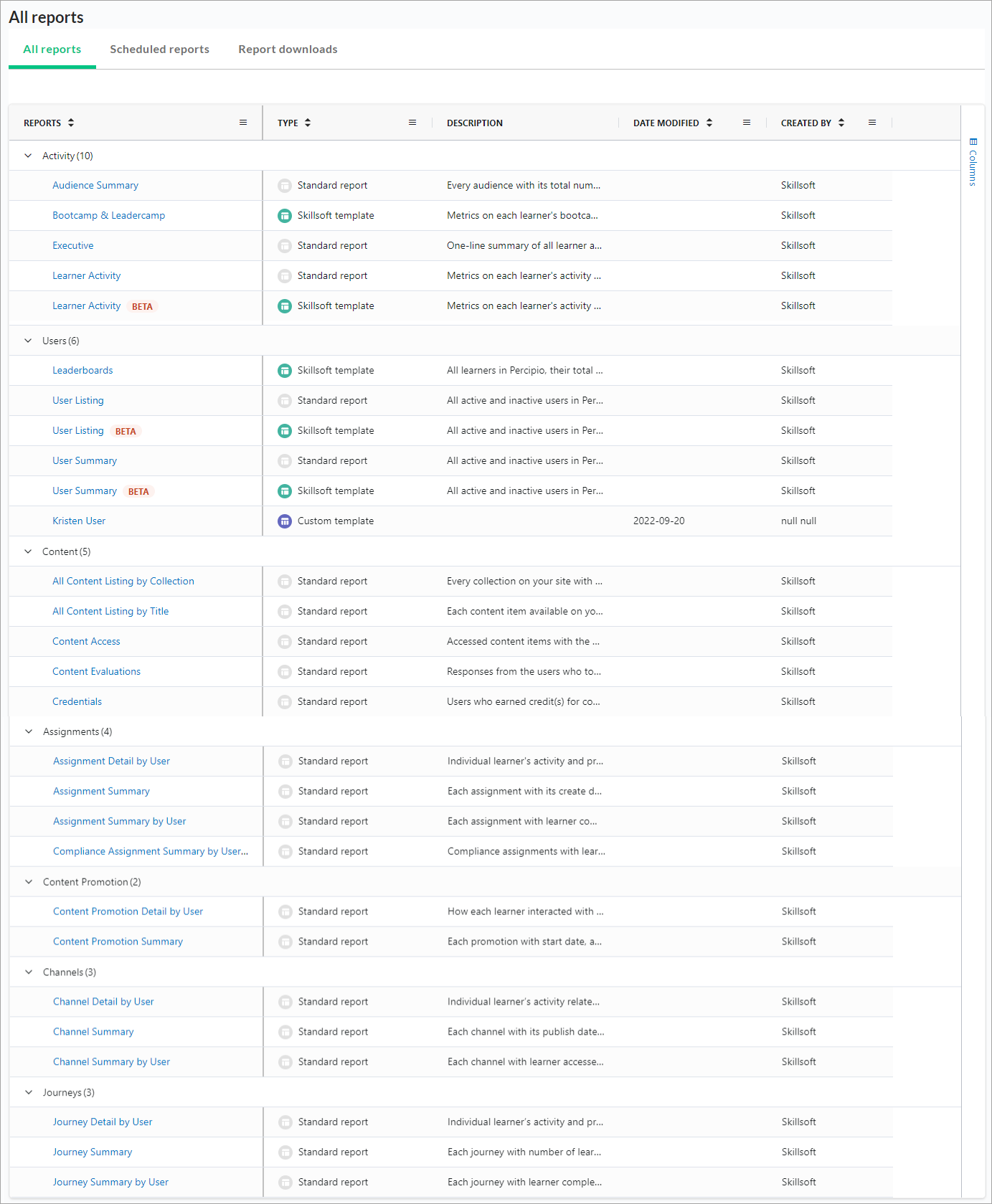The height and width of the screenshot is (1204, 992).
Task: Click the Leaderboards Skillsoft template icon
Action: (285, 371)
